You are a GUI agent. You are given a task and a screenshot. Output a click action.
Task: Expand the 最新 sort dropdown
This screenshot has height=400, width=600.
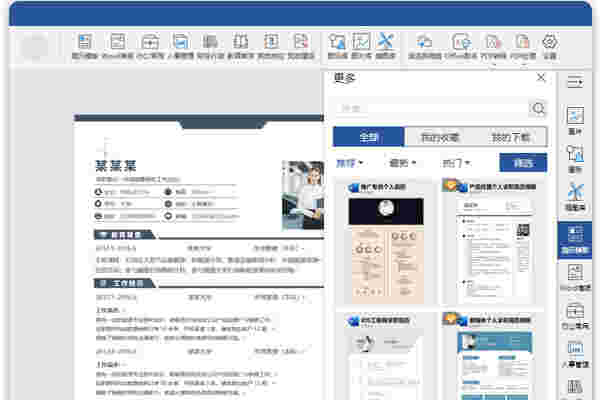coord(402,163)
